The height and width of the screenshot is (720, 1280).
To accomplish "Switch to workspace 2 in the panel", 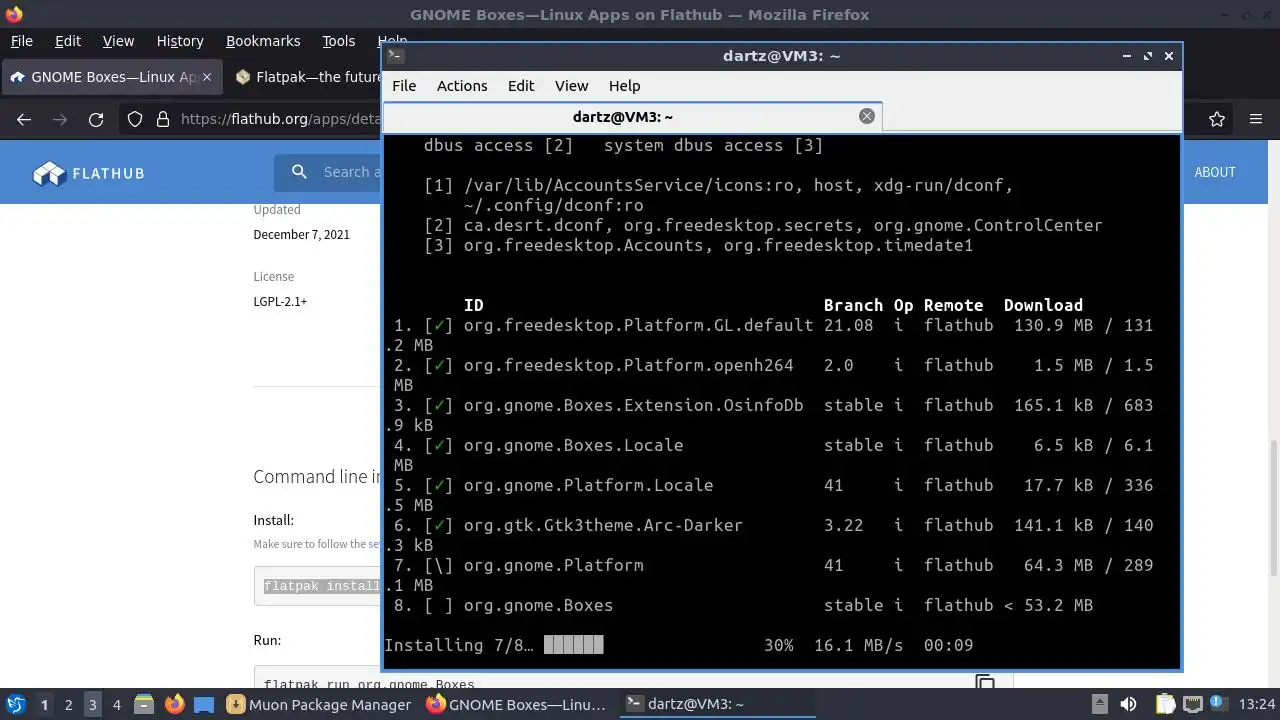I will 68,704.
